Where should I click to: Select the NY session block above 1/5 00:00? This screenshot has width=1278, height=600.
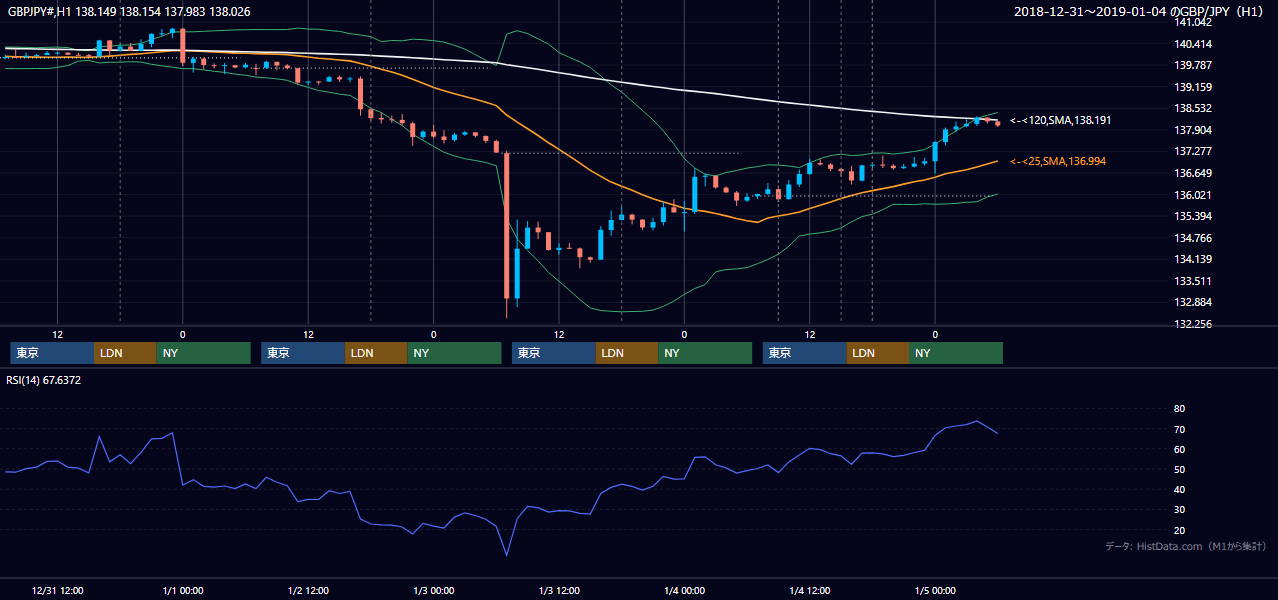click(x=956, y=353)
